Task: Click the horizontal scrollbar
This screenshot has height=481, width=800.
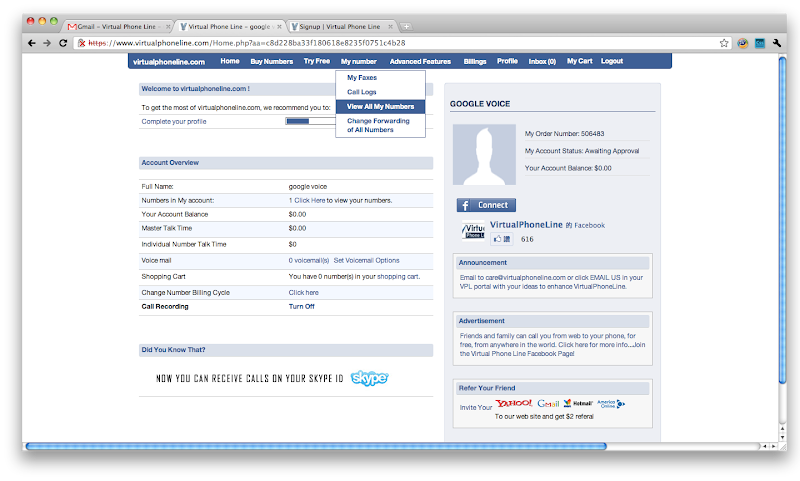Action: pos(316,446)
